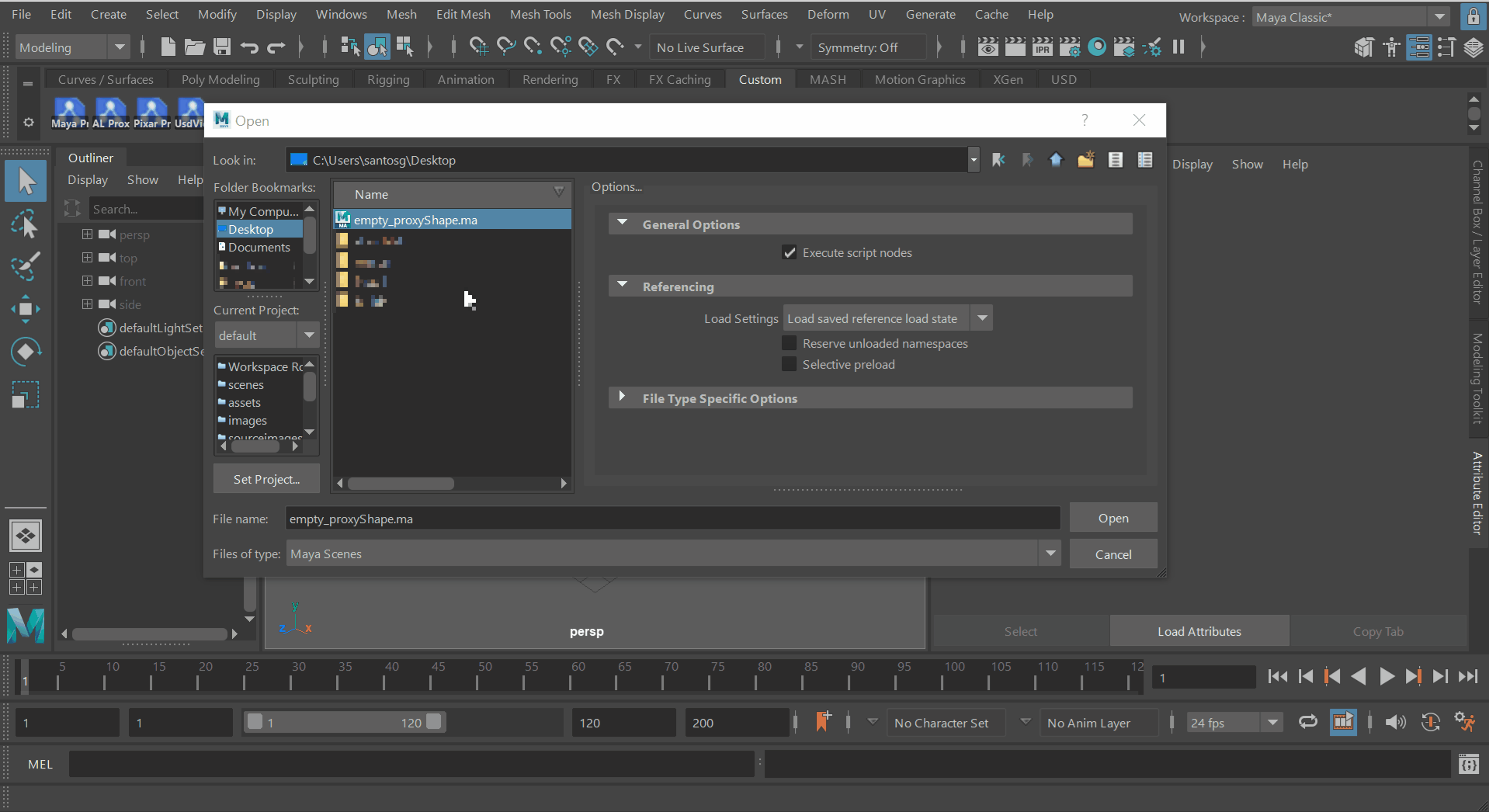Click the Render current frame icon
The width and height of the screenshot is (1489, 812).
click(x=1015, y=47)
